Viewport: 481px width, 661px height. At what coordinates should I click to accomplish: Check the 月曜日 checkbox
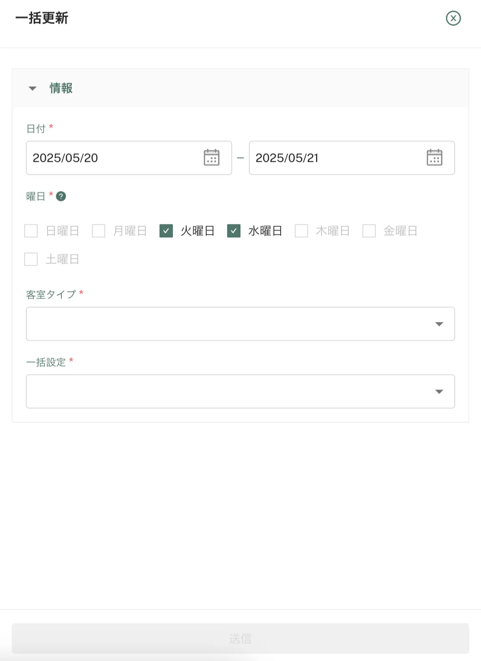98,231
